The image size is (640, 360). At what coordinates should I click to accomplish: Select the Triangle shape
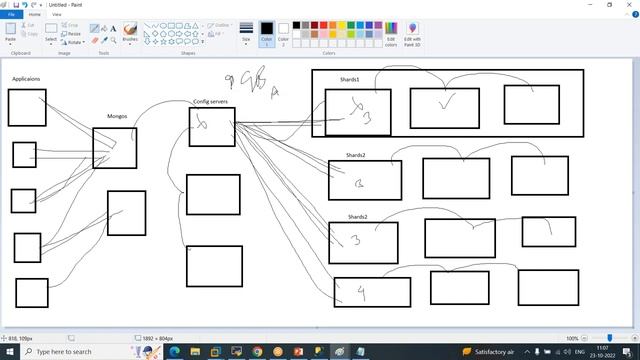click(x=196, y=26)
